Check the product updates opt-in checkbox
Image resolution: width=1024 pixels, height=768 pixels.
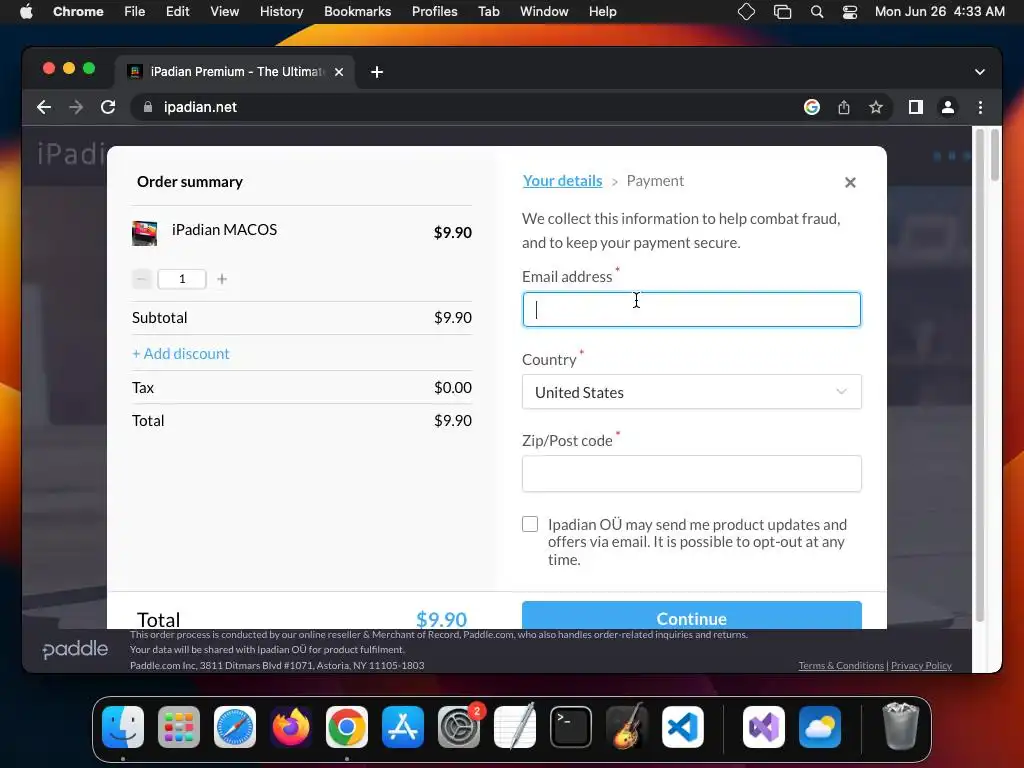click(530, 524)
